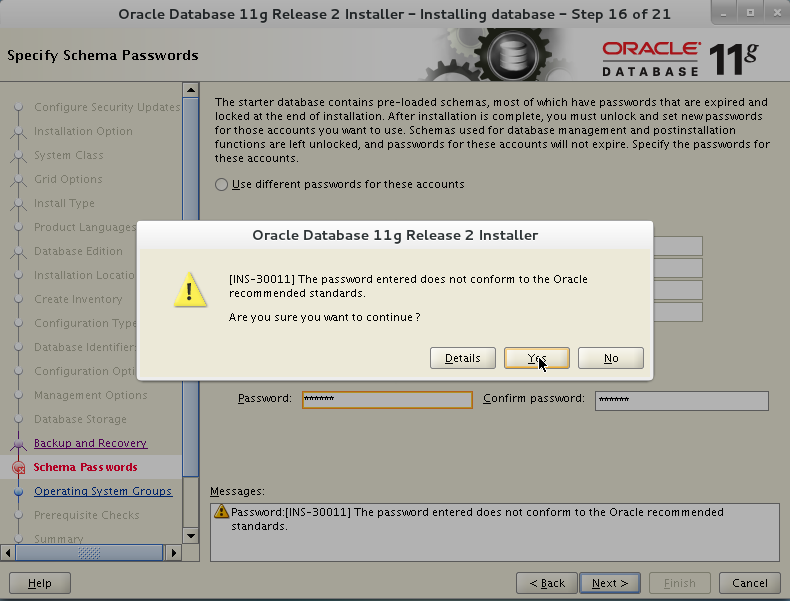Go back with the < Back button
The width and height of the screenshot is (790, 601).
point(547,583)
